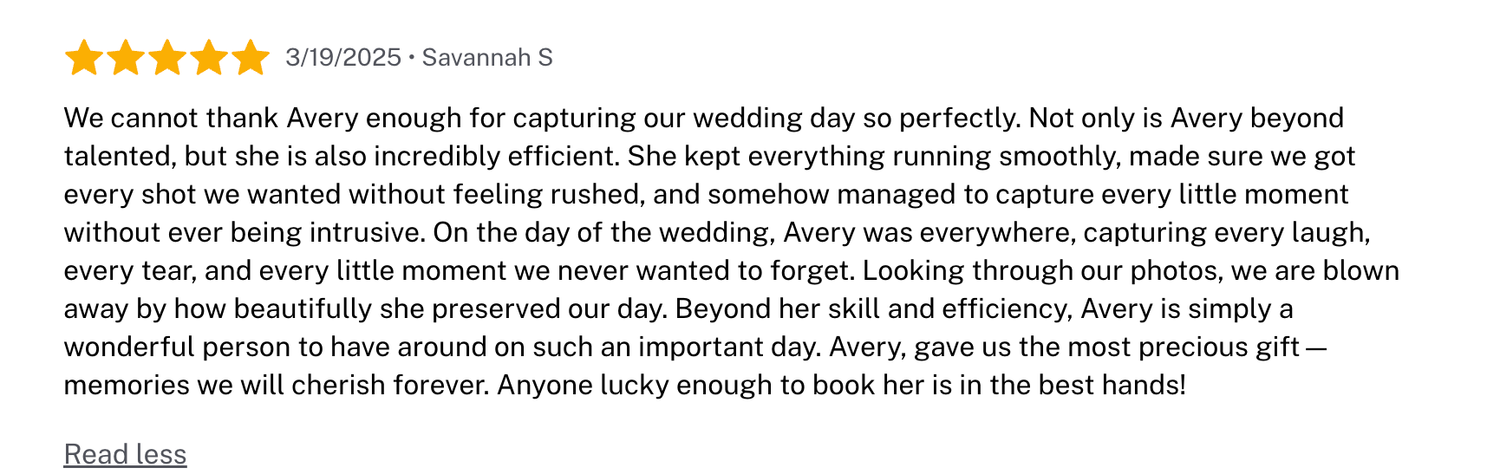The height and width of the screenshot is (473, 1500).
Task: Click the review date 3/19/2025
Action: (x=343, y=58)
